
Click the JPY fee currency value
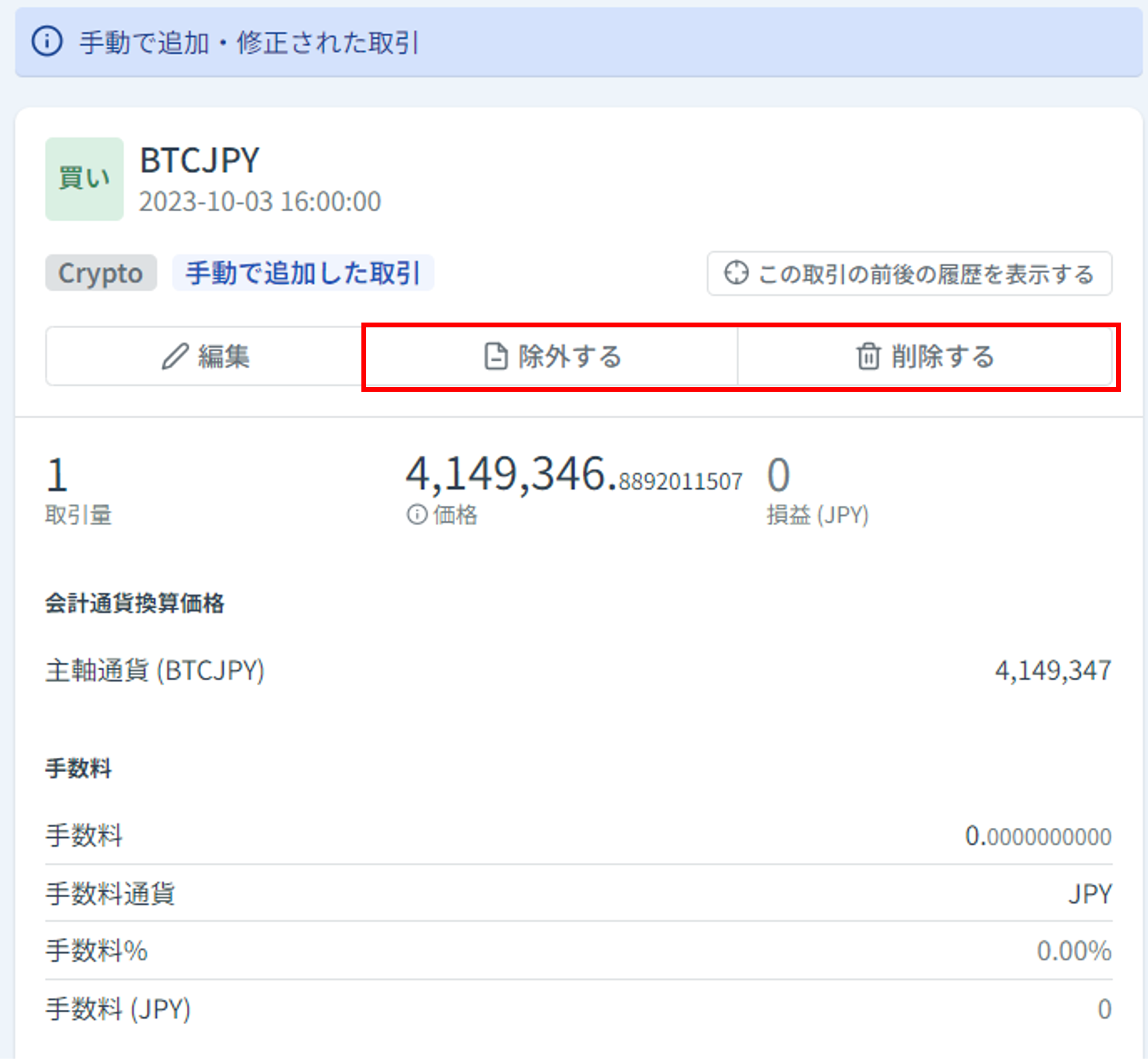(x=1090, y=894)
